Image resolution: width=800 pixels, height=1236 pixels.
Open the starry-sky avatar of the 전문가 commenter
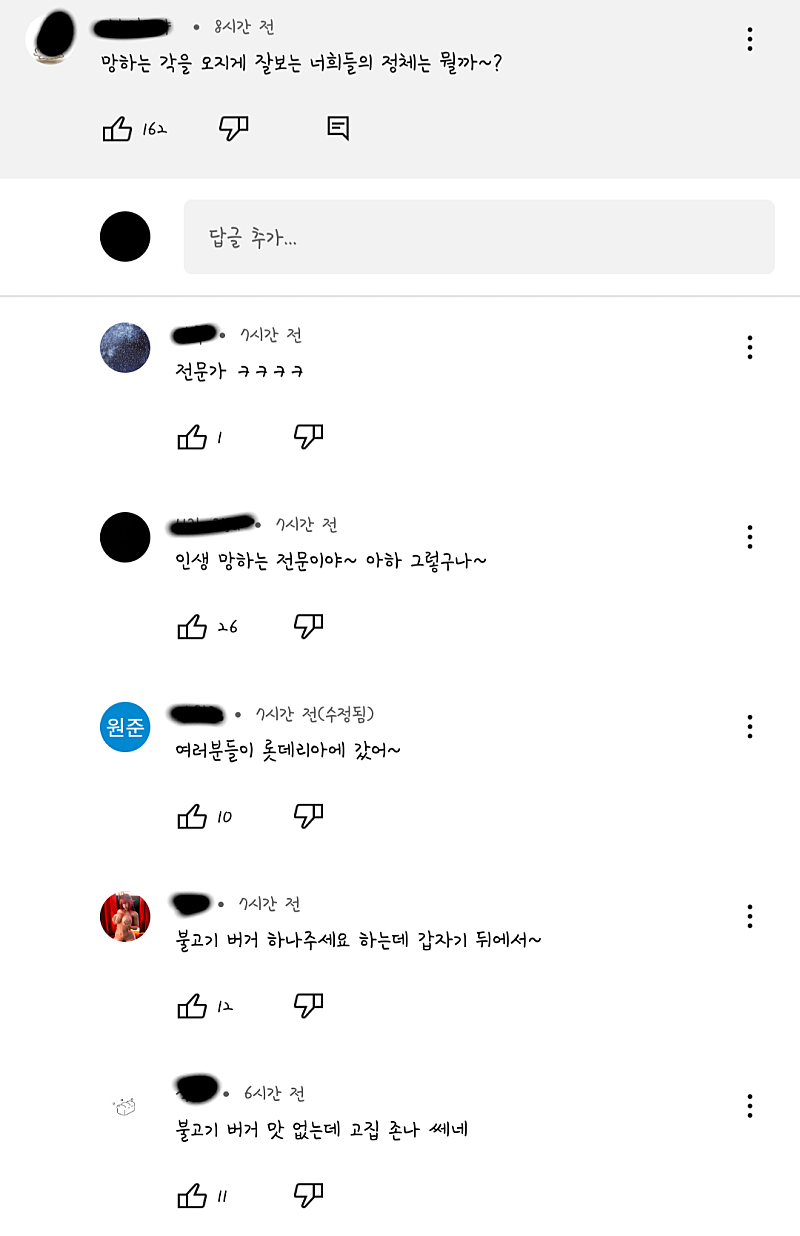125,348
